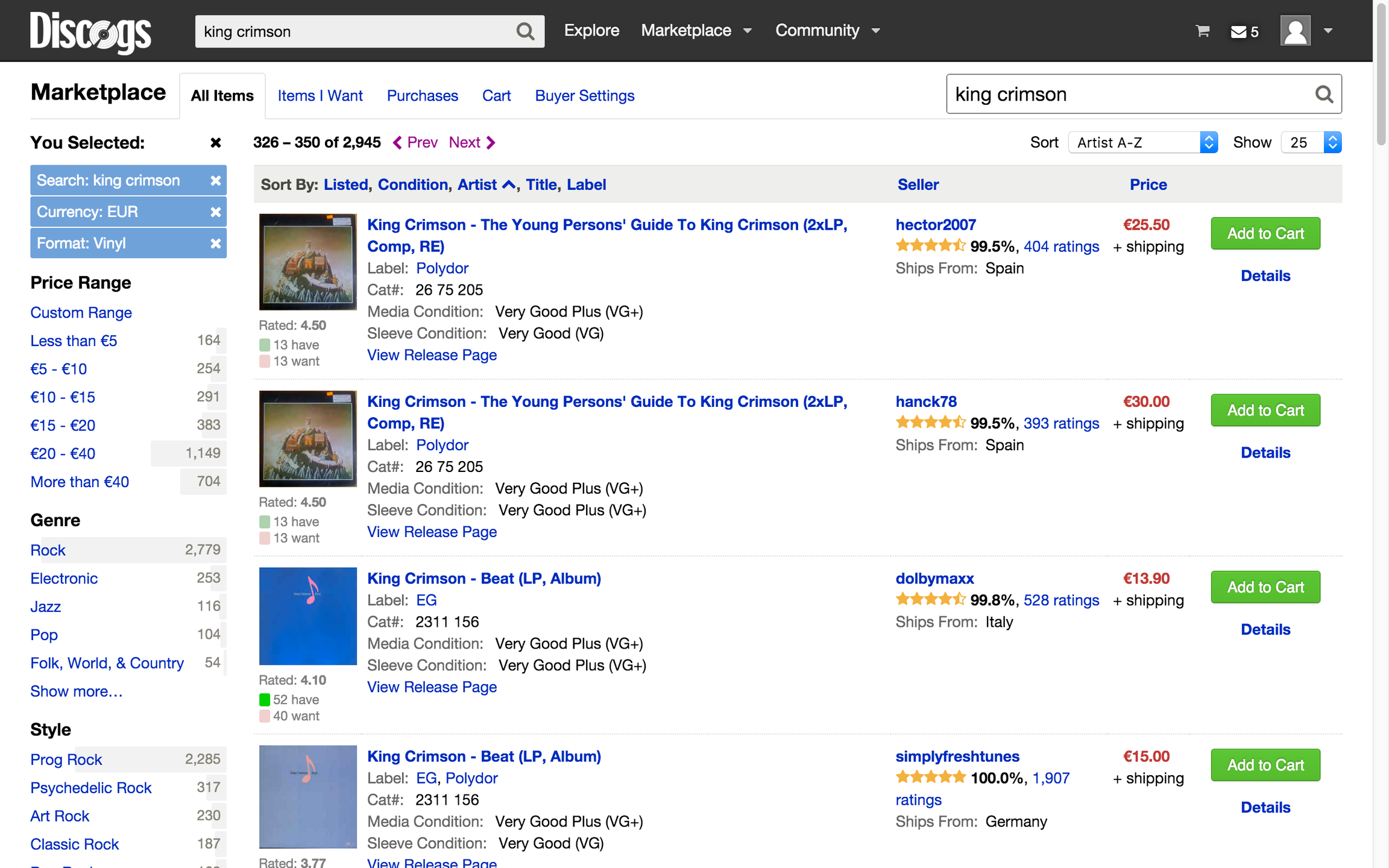Sort by the Price column header
Viewport: 1389px width, 868px height.
coord(1148,184)
